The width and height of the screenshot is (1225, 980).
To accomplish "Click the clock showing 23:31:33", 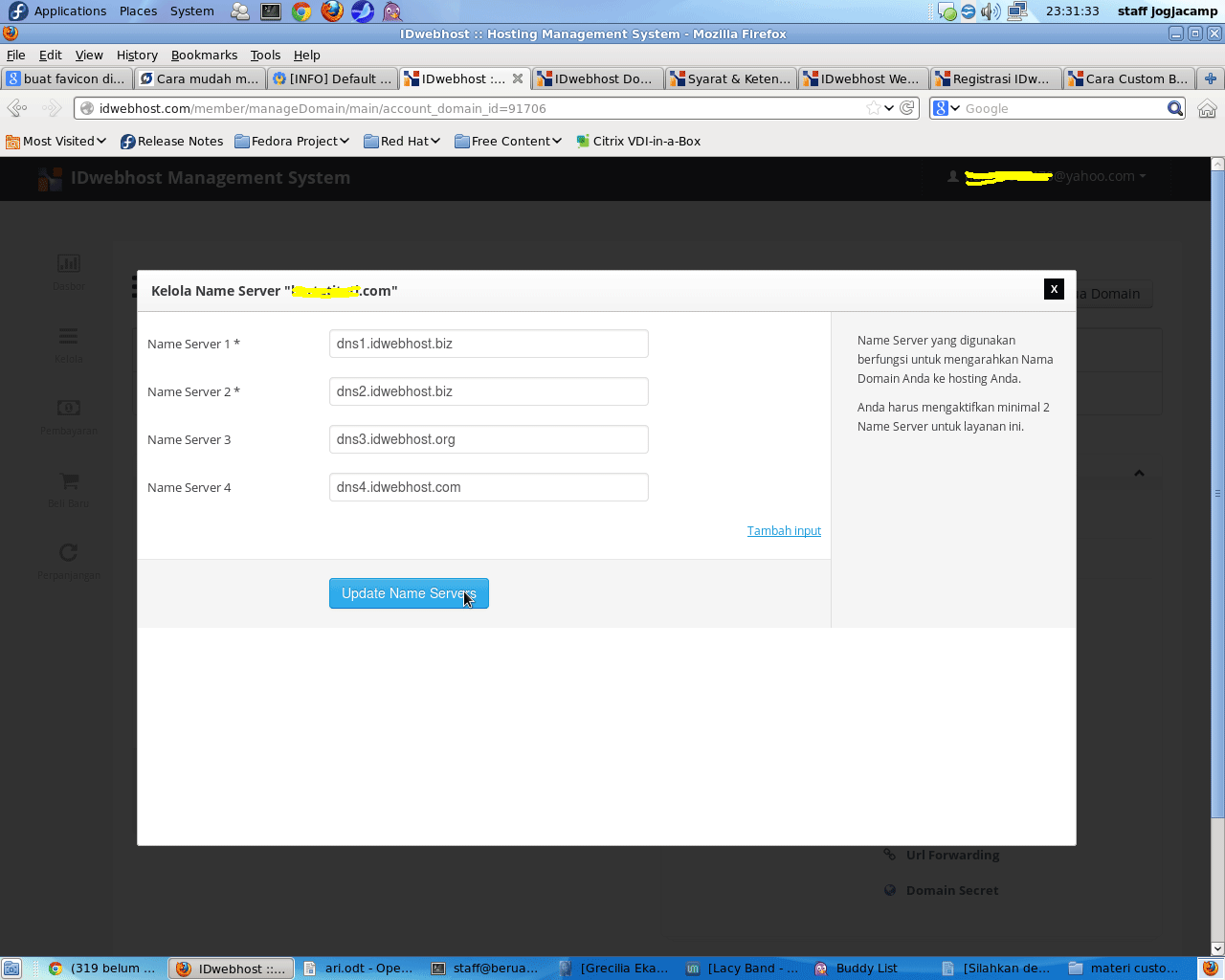I will tap(1072, 11).
